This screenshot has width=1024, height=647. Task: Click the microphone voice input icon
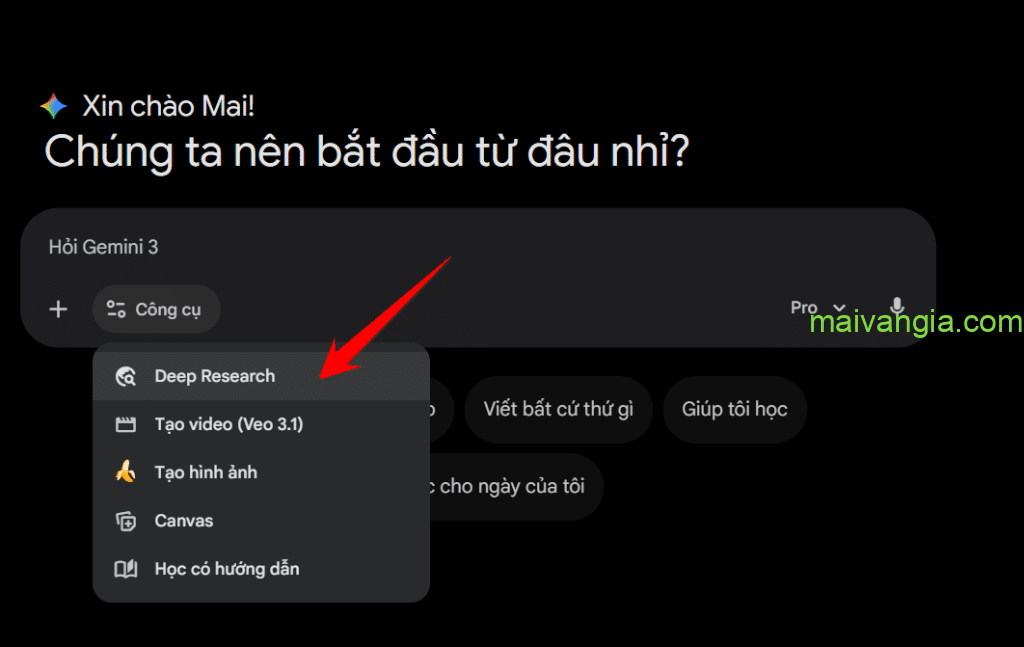coord(897,307)
